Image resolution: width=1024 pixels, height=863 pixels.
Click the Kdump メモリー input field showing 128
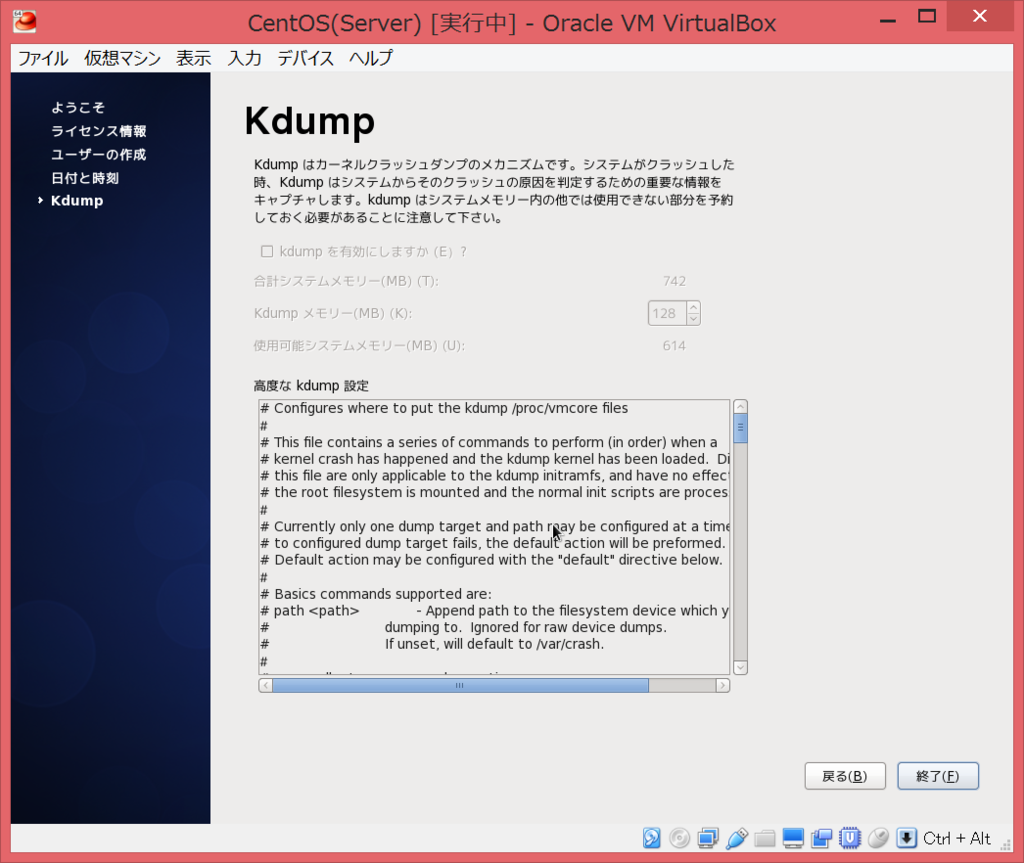tap(667, 313)
